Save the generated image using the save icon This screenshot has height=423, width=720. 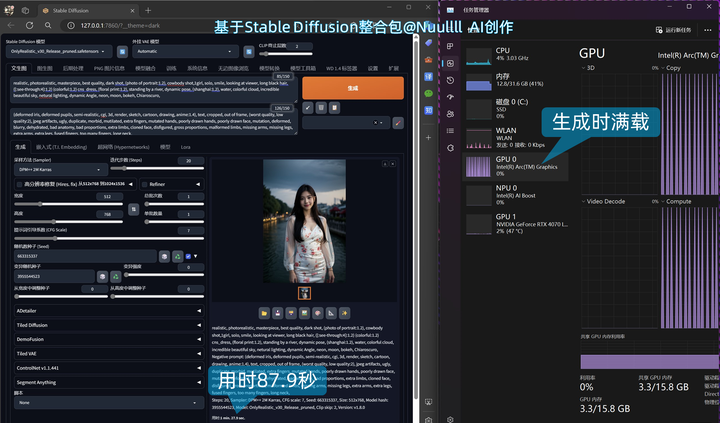[x=277, y=313]
